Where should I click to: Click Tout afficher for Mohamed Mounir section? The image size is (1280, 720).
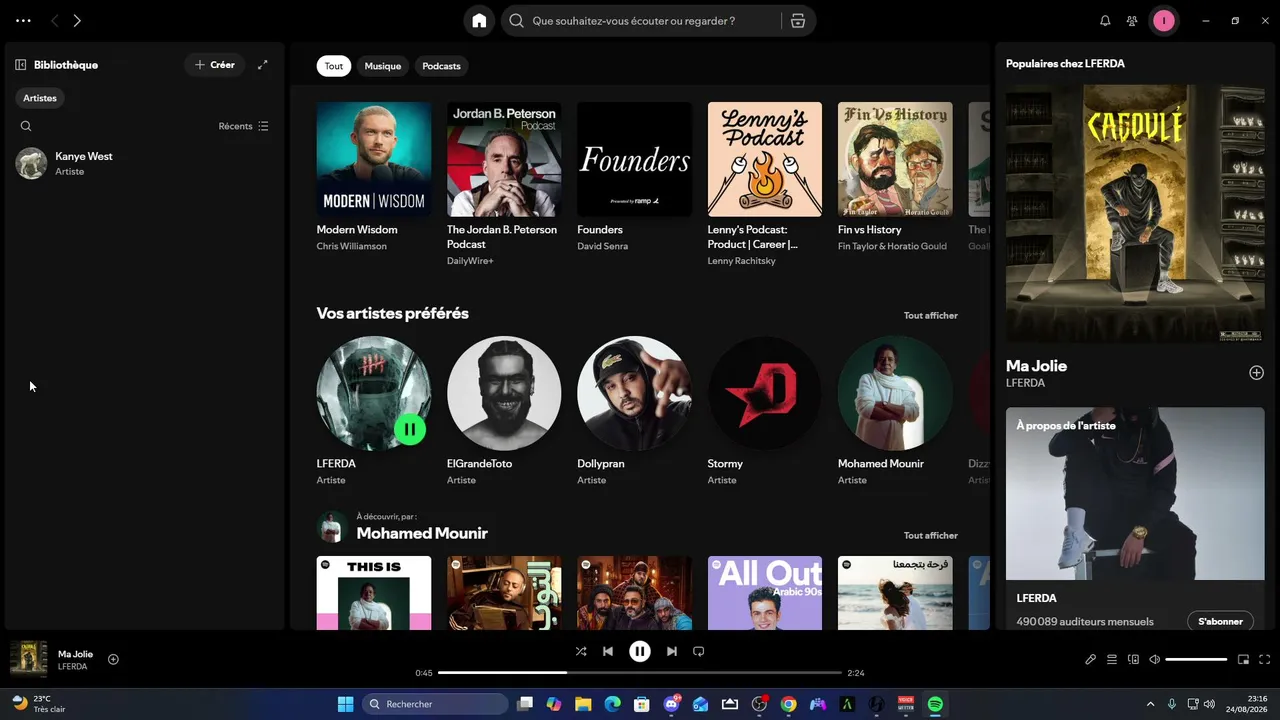click(x=931, y=535)
